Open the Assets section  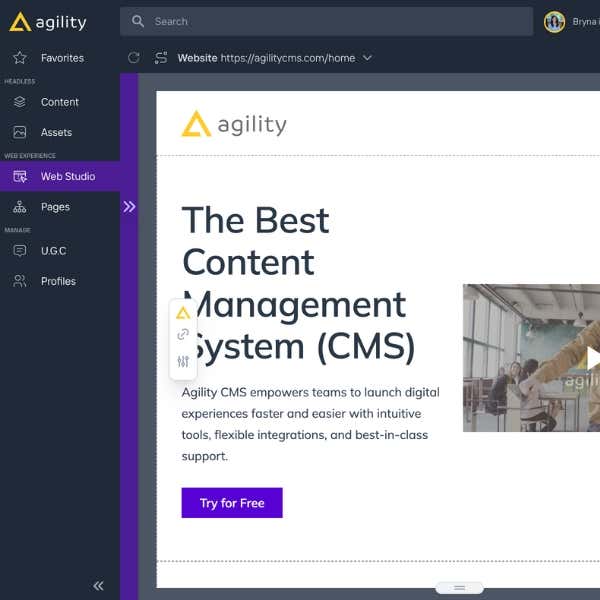(x=56, y=132)
